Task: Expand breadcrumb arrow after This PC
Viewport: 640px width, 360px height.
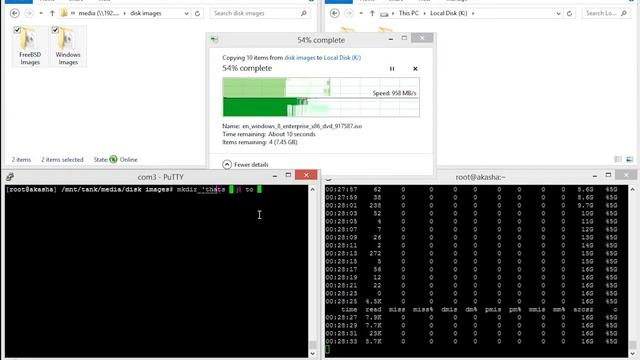Action: pos(424,13)
